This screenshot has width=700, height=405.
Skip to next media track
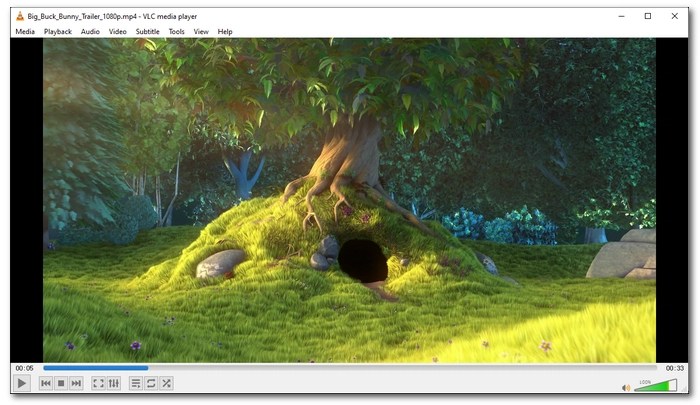[x=76, y=383]
